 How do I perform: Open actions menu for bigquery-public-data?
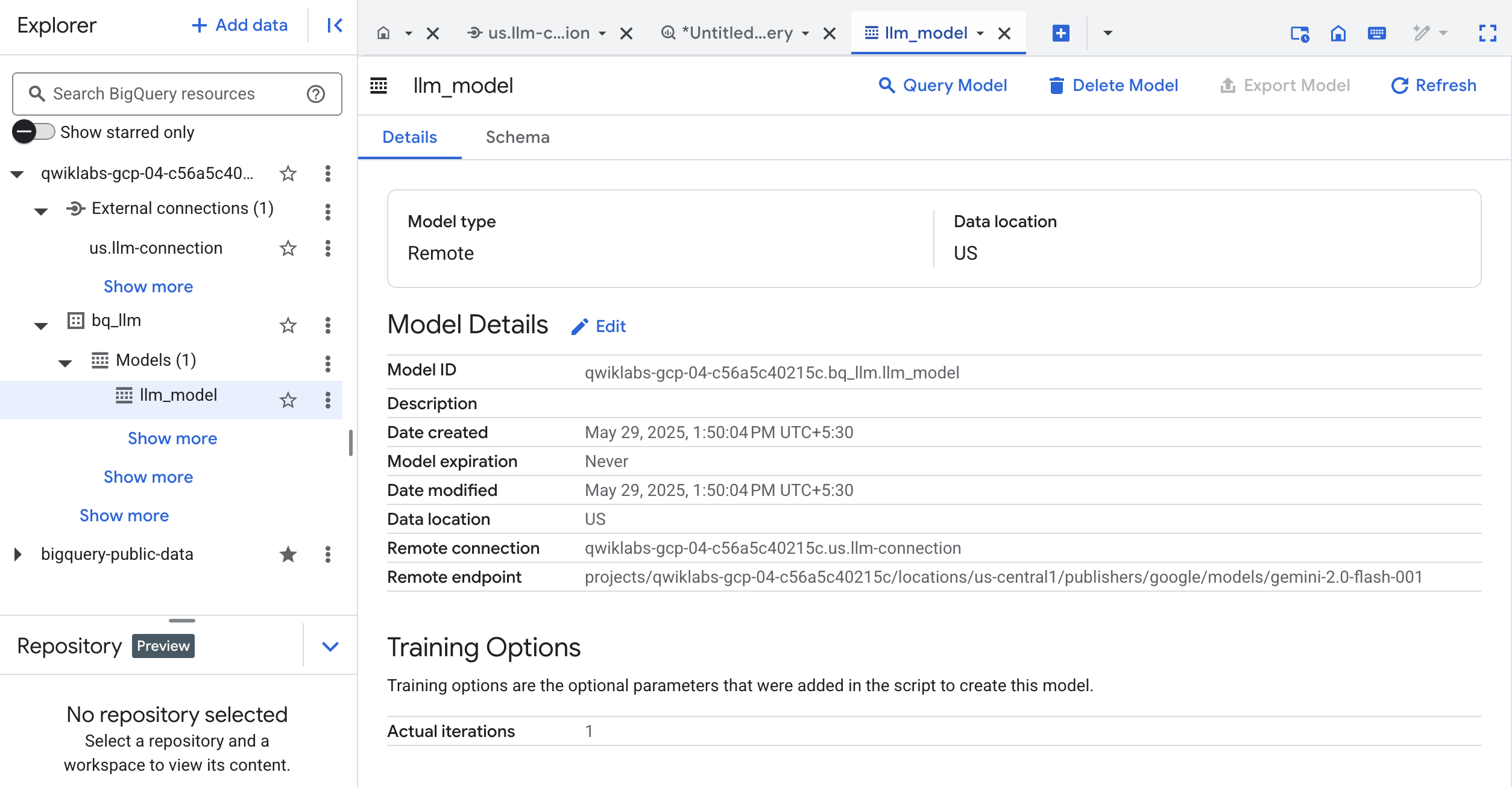(x=328, y=554)
